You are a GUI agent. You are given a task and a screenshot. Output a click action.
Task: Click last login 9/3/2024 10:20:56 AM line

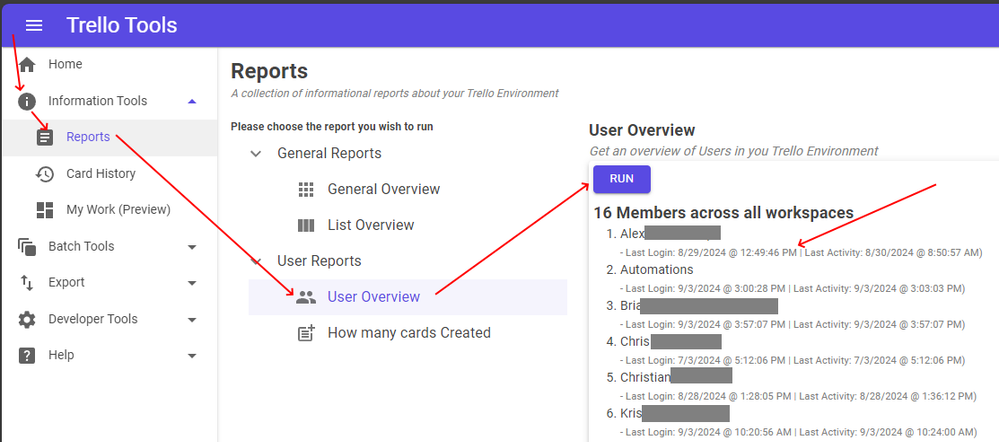798,432
